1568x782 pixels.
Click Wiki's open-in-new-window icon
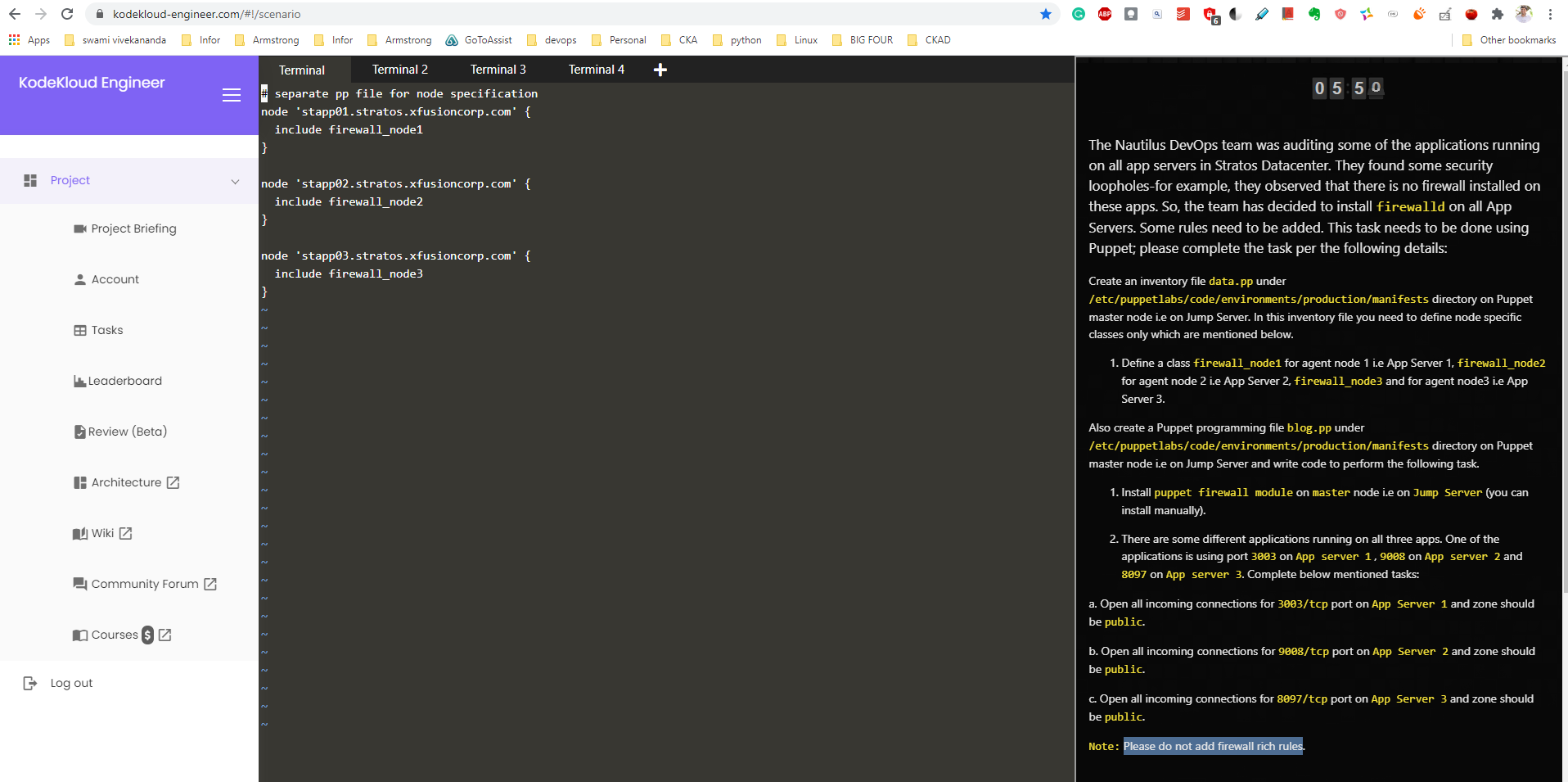[x=125, y=533]
